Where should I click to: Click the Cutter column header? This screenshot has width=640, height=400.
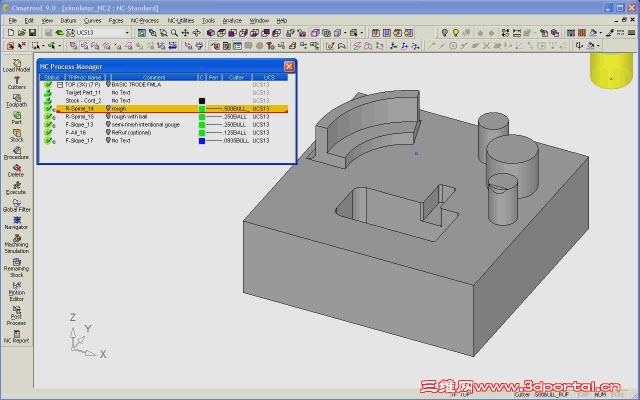pyautogui.click(x=236, y=77)
